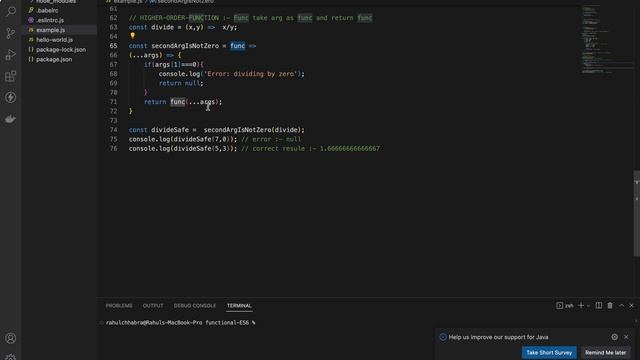The height and width of the screenshot is (360, 640).
Task: Dismiss the Java support notification
Action: 626,337
